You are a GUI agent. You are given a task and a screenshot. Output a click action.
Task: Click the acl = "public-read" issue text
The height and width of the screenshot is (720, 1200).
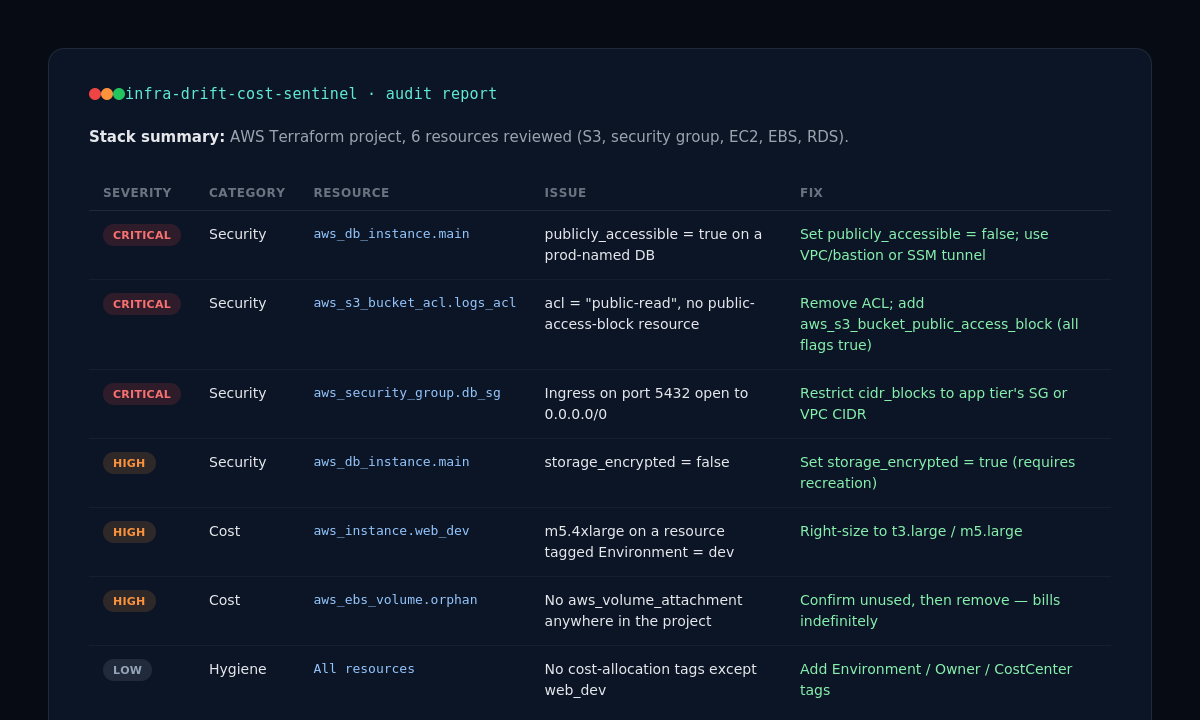coord(649,314)
